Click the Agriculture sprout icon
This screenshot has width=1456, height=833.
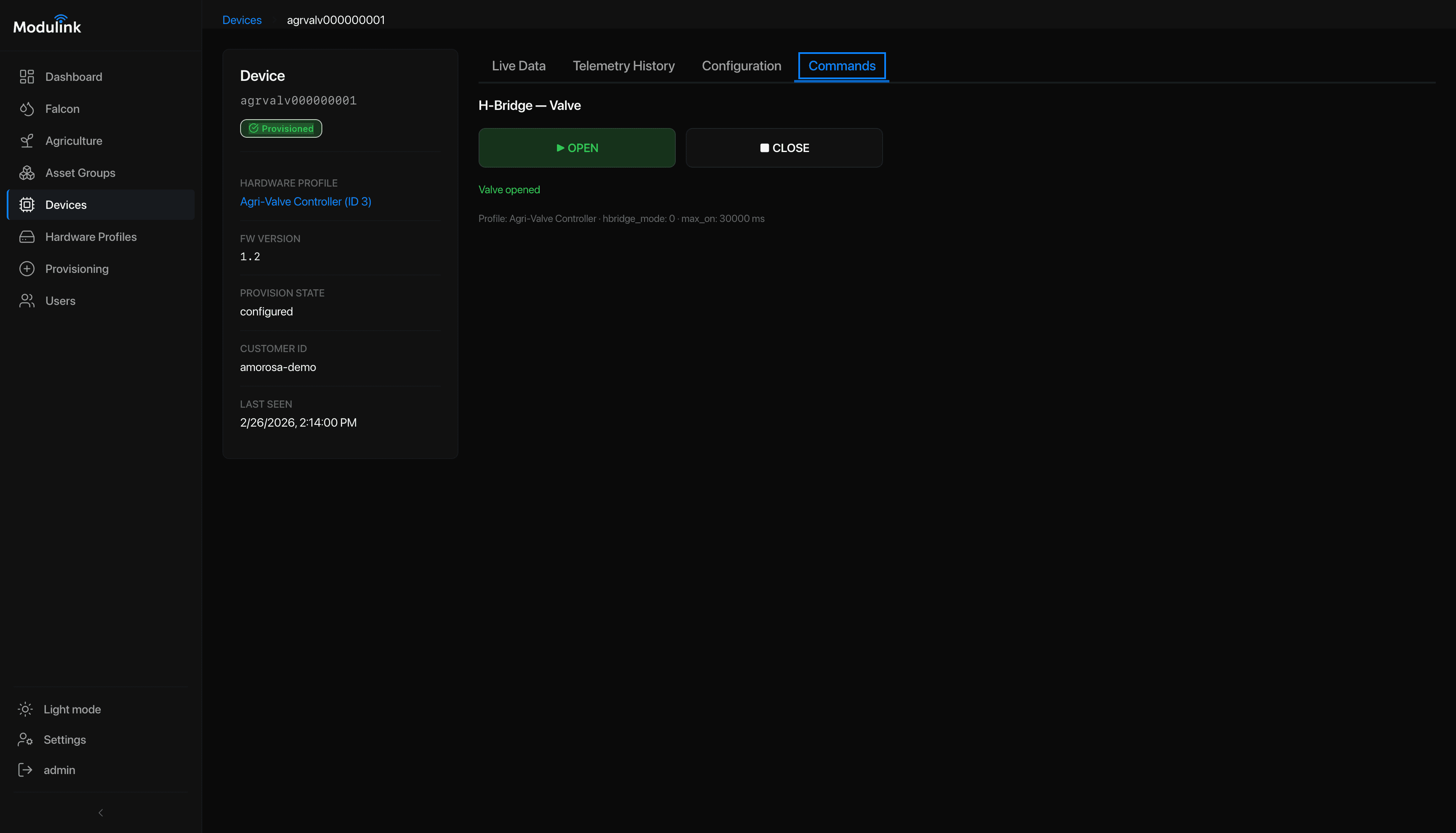coord(27,141)
